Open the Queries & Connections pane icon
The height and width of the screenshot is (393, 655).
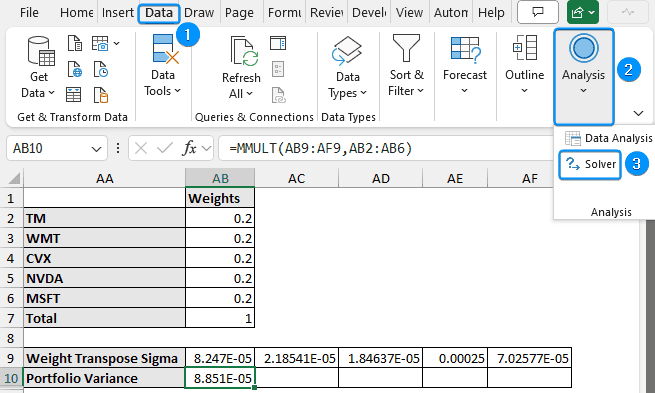[x=278, y=43]
